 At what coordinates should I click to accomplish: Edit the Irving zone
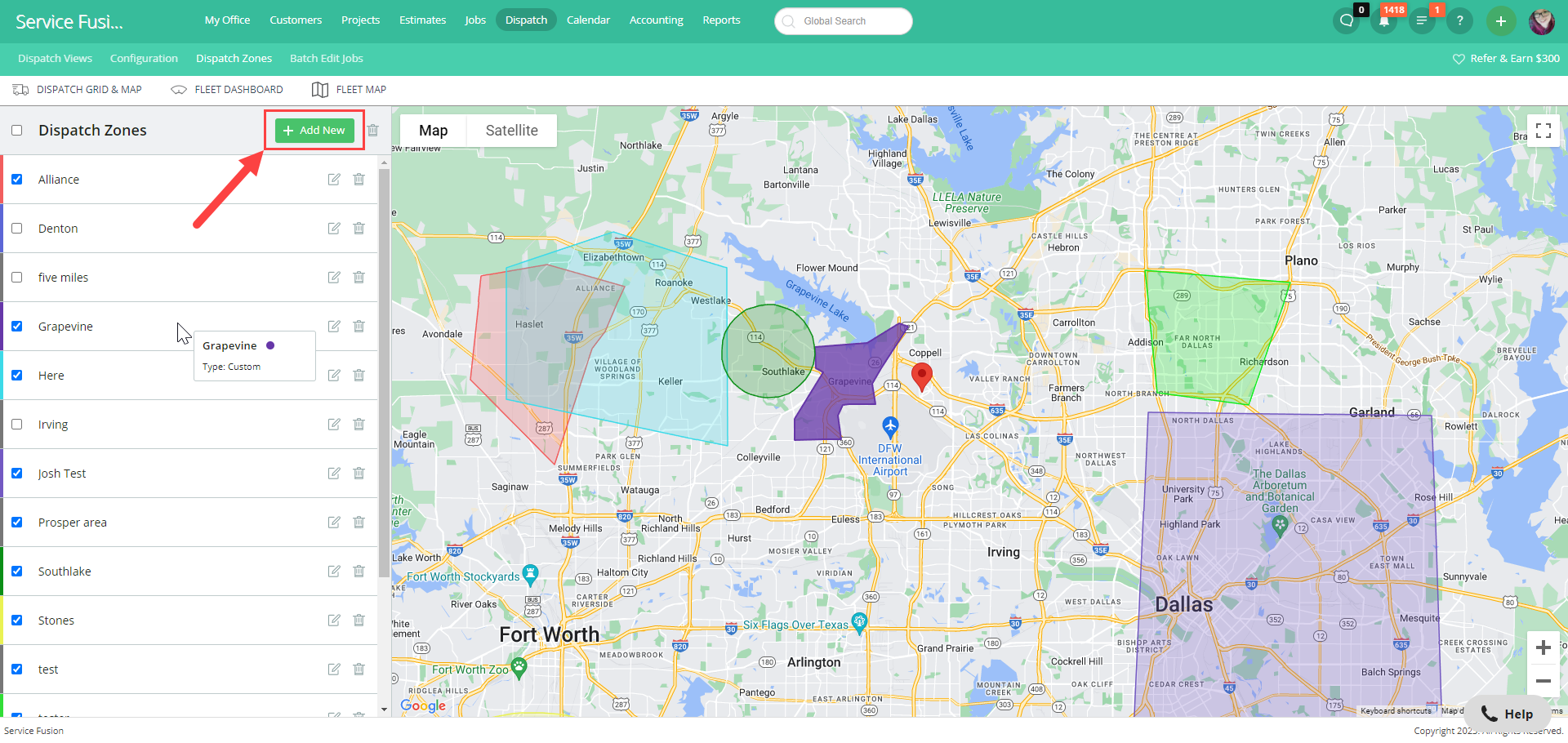(334, 425)
